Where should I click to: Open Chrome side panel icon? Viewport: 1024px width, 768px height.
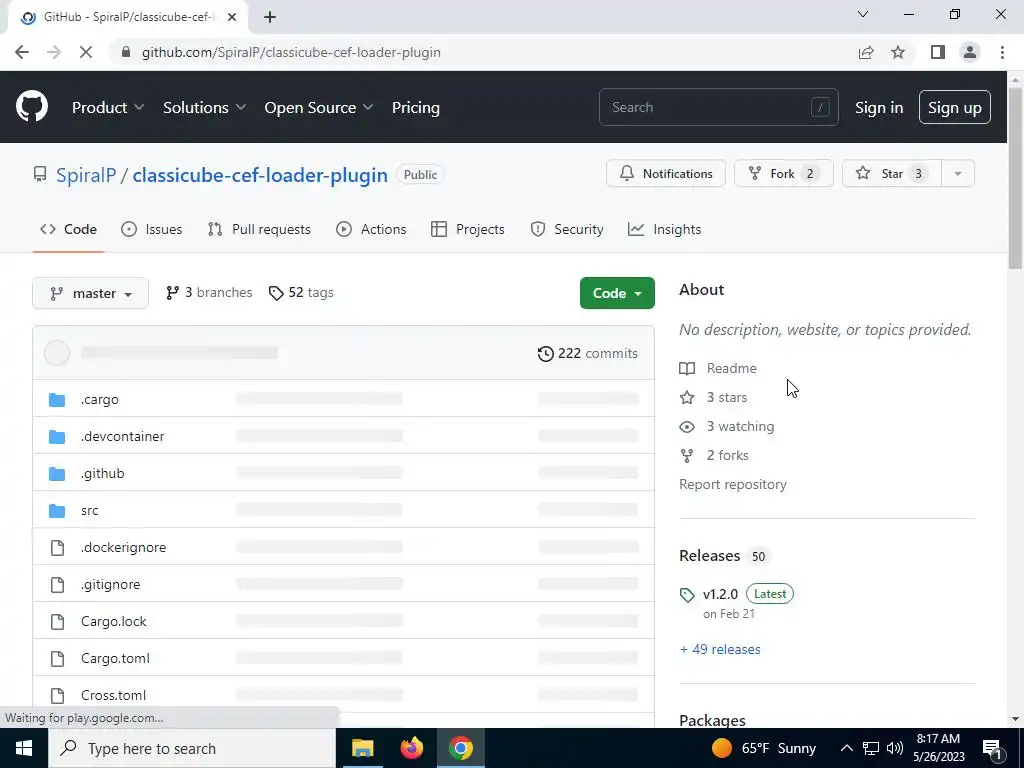tap(938, 52)
